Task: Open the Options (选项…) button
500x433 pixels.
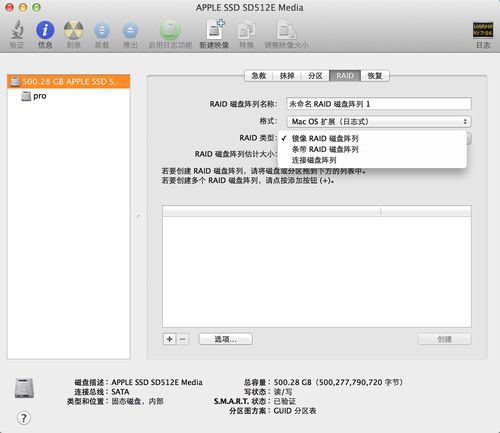Action: pos(226,339)
